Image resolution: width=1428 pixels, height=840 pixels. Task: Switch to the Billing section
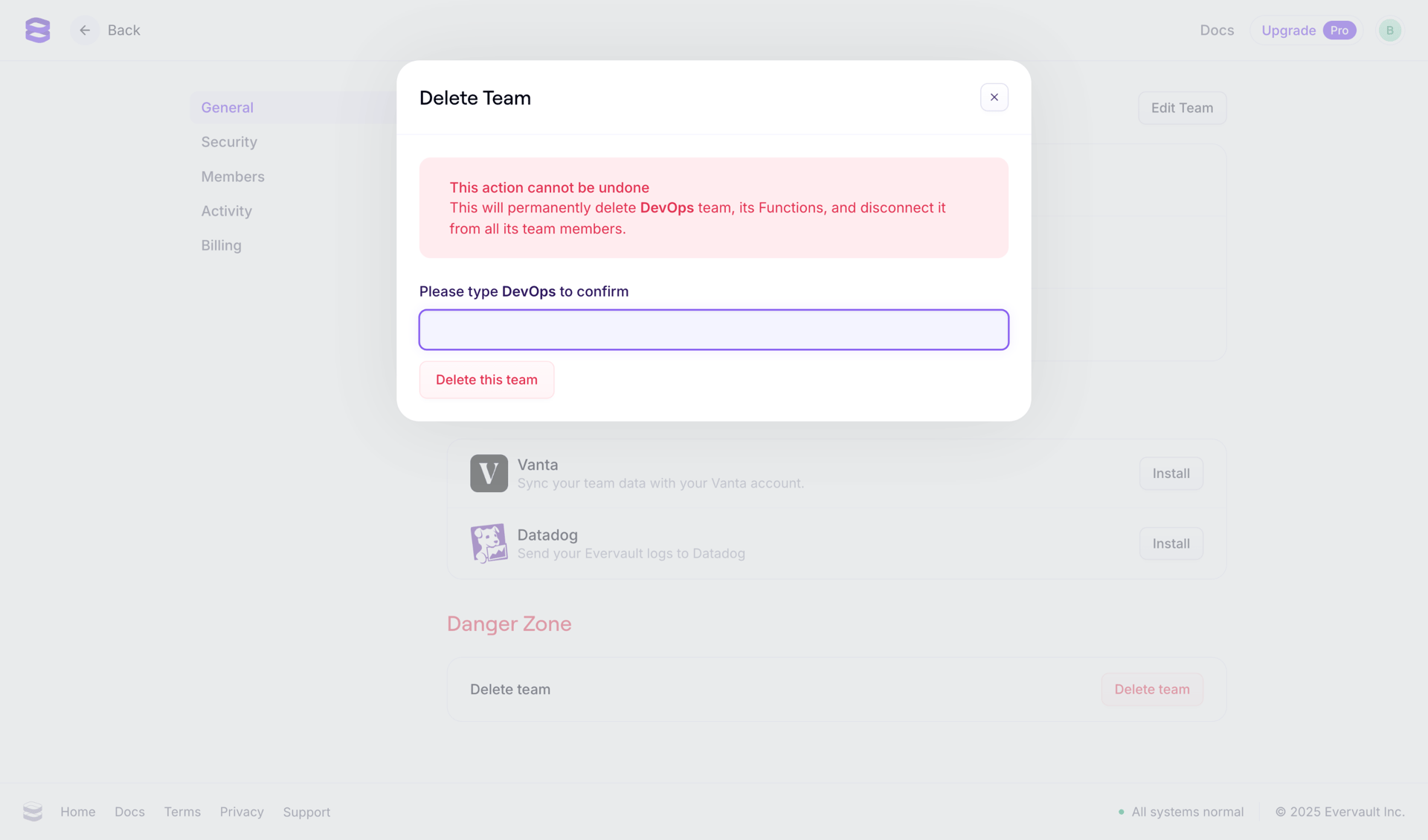(221, 245)
